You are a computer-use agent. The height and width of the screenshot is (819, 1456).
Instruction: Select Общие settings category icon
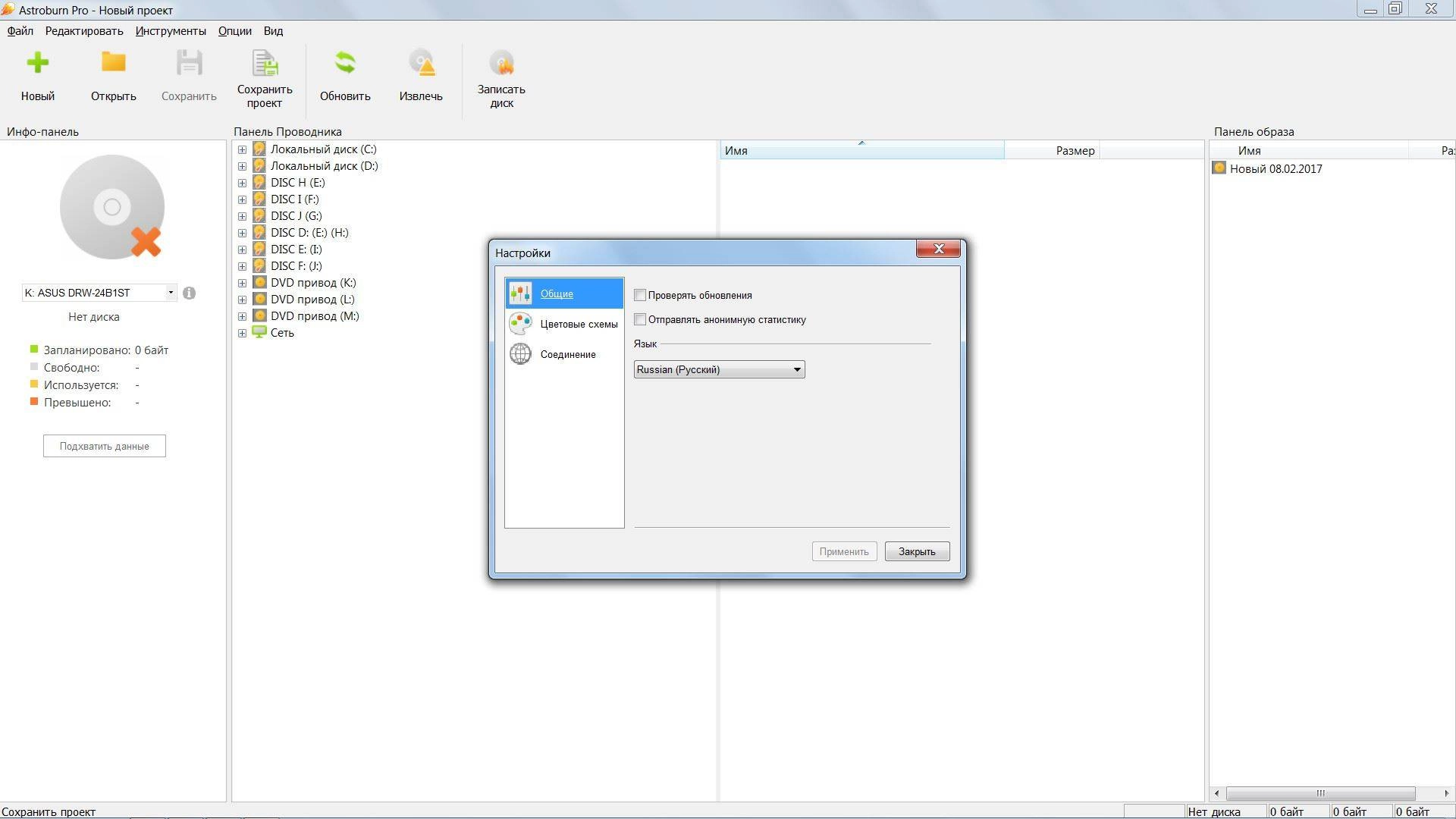click(520, 293)
